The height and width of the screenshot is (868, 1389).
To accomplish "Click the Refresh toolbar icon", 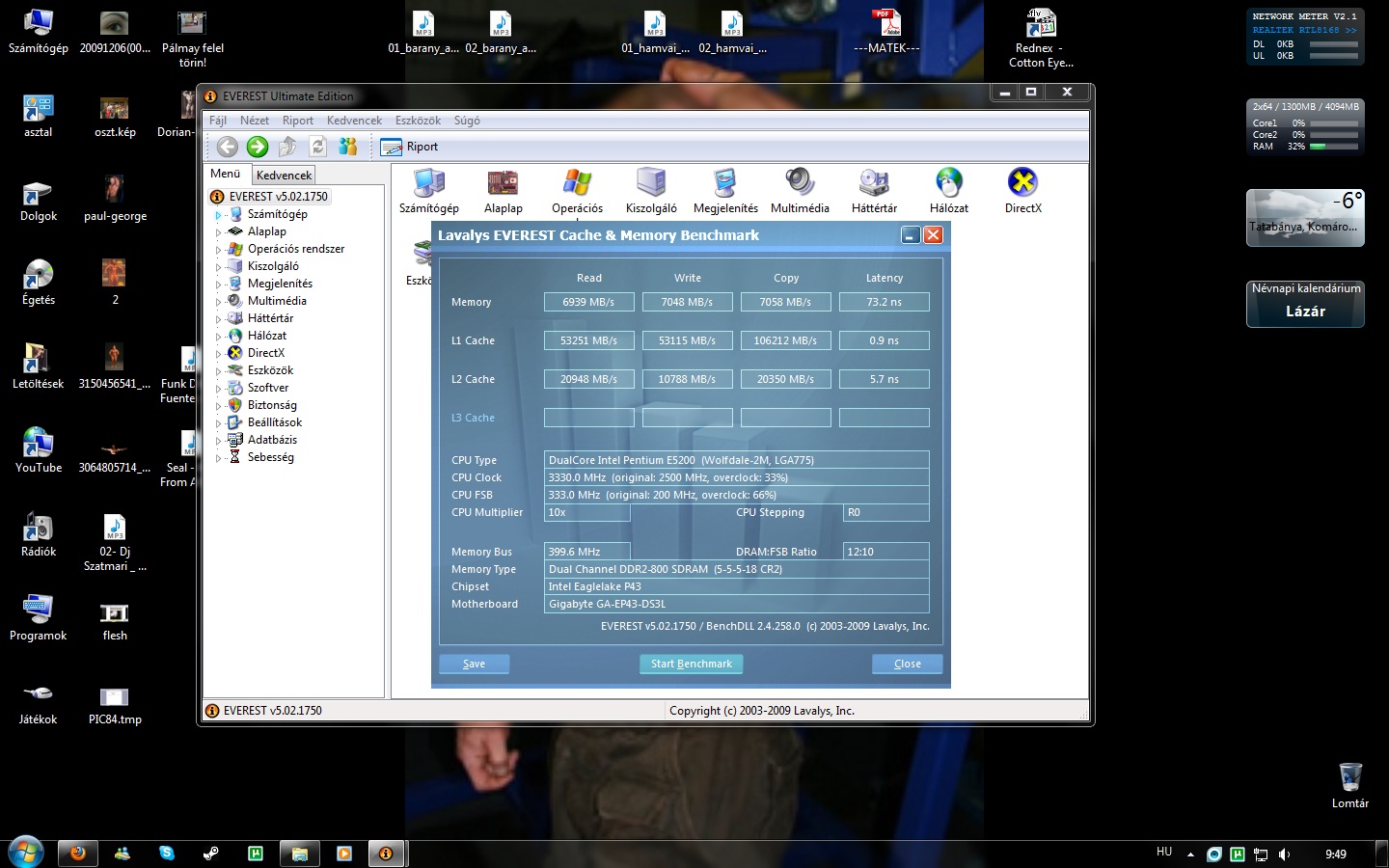I will pyautogui.click(x=317, y=147).
